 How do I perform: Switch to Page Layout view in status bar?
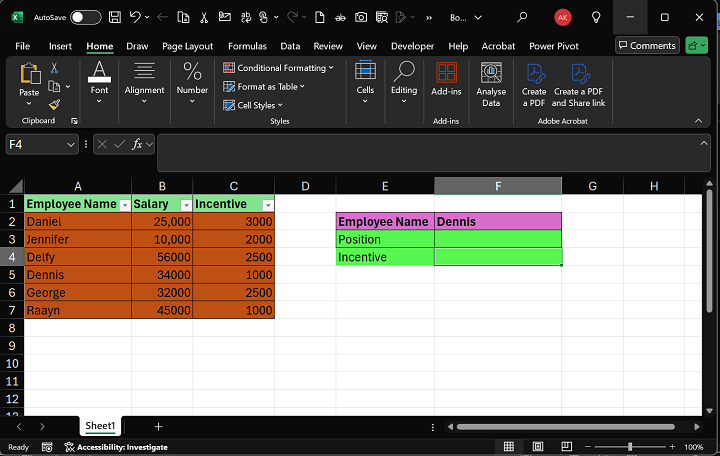pos(537,447)
